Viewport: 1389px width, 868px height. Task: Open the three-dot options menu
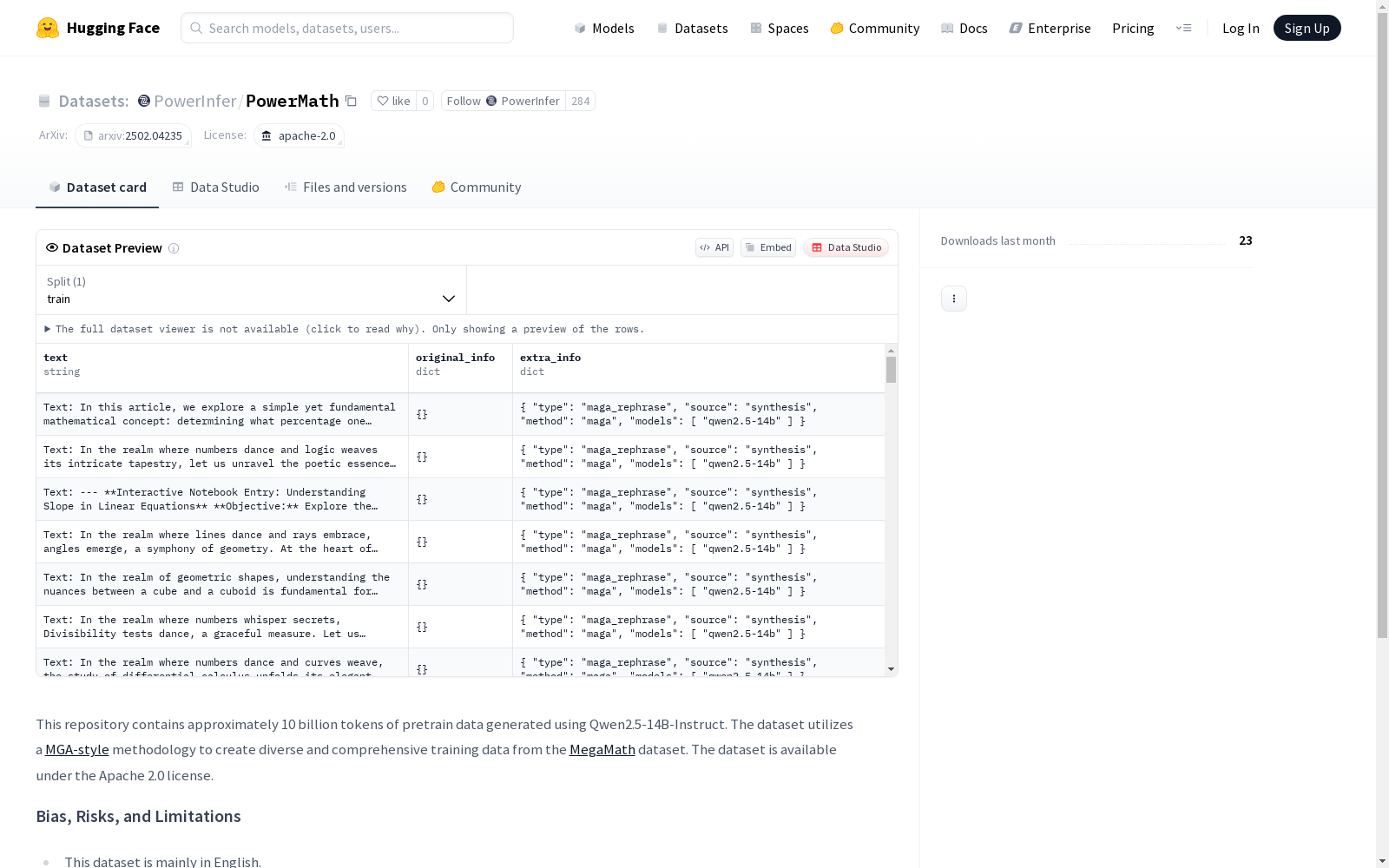coord(954,299)
